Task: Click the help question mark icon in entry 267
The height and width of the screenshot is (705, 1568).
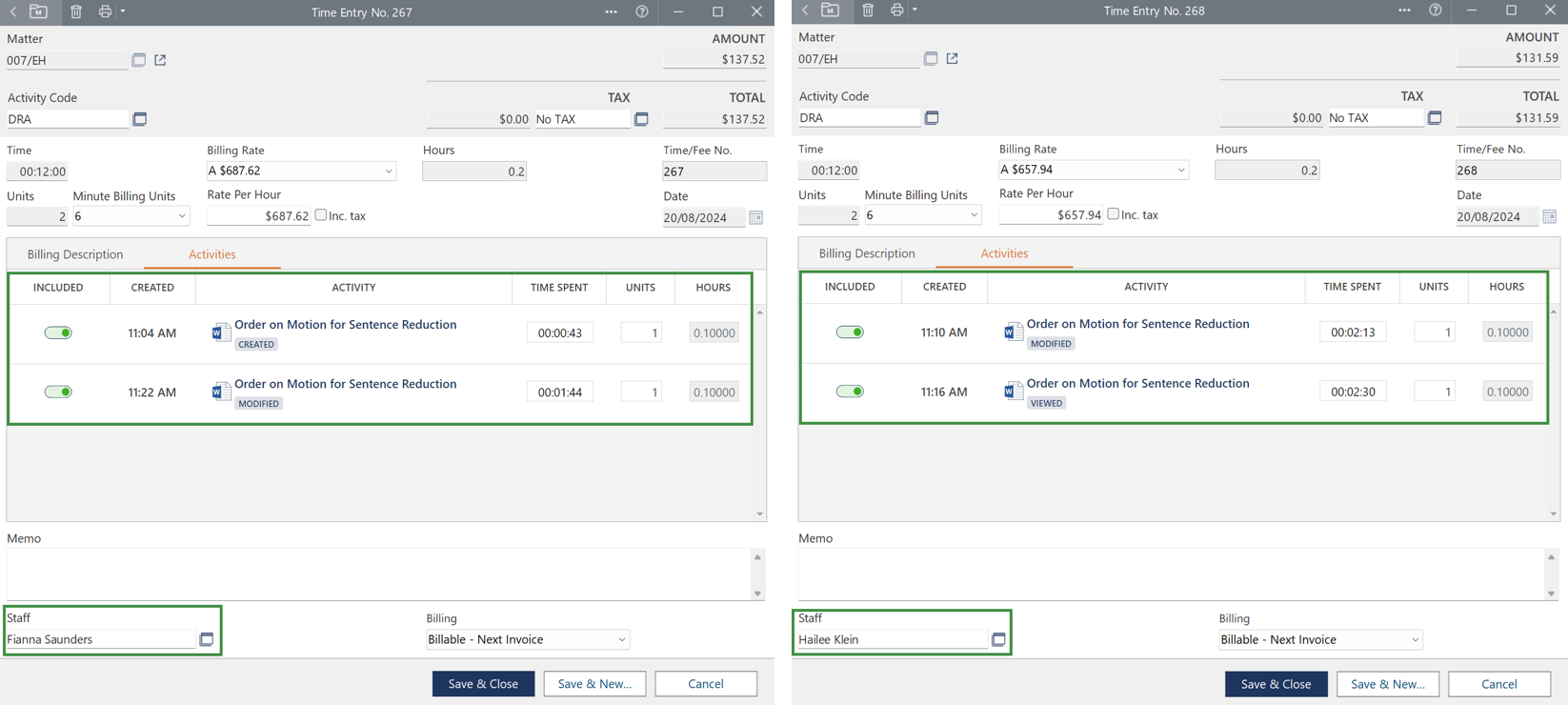Action: (x=642, y=11)
